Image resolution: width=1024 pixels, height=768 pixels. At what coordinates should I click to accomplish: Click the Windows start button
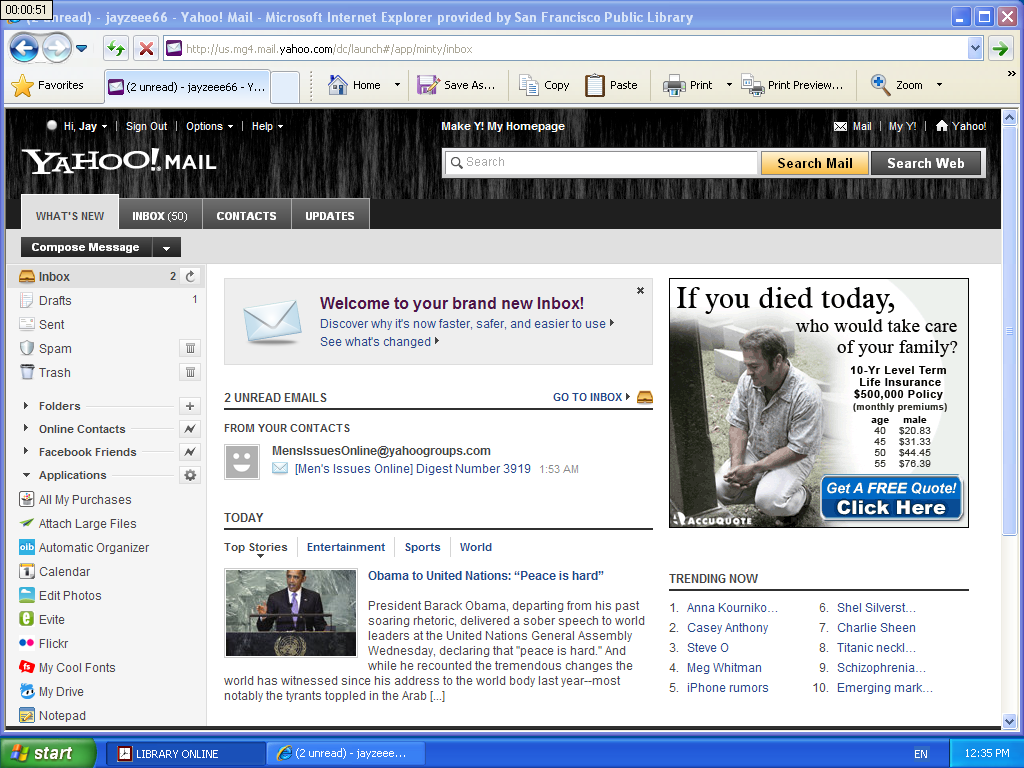tap(48, 753)
